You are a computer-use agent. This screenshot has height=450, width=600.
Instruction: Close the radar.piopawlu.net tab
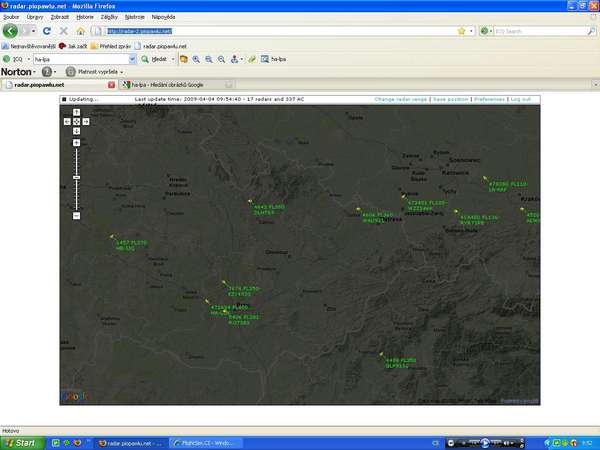111,85
